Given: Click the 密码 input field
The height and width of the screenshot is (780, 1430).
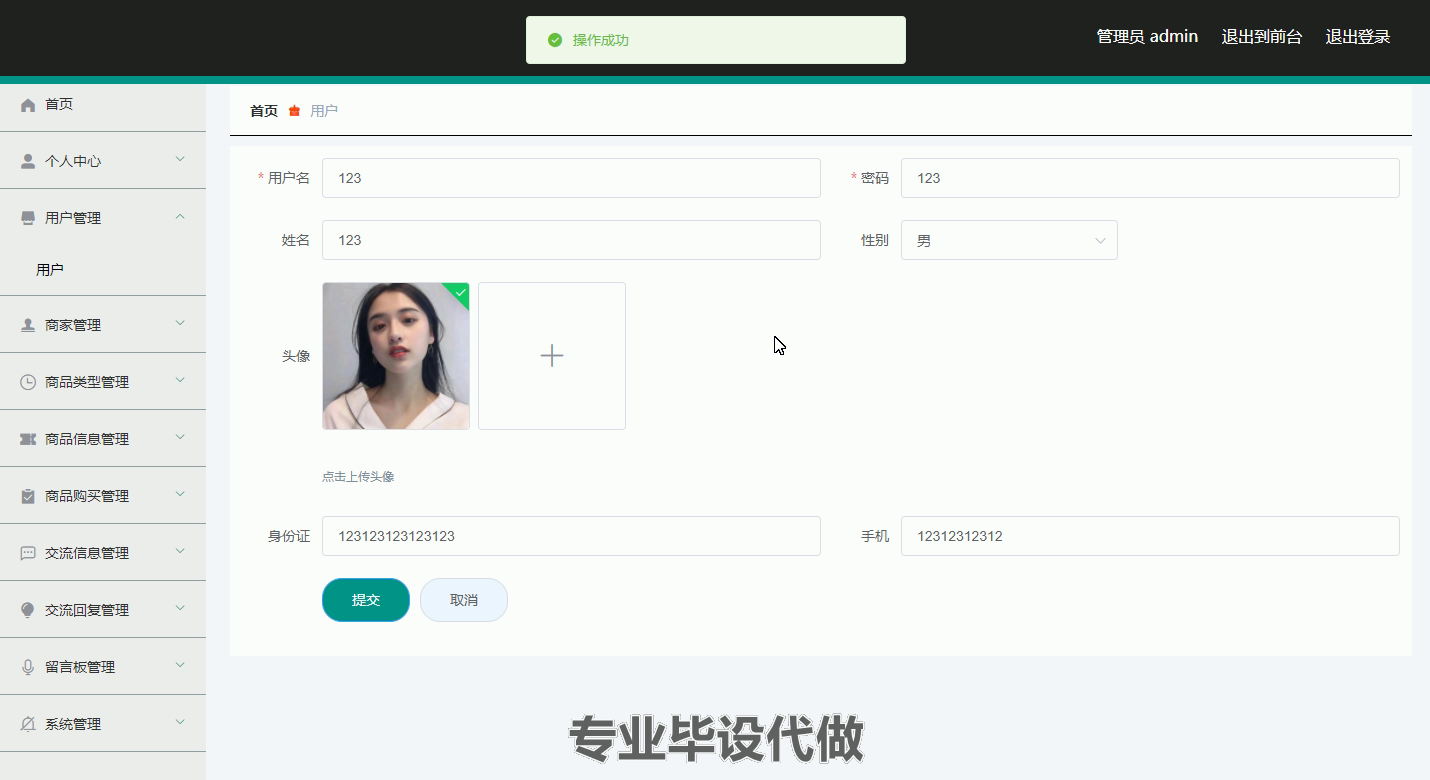Looking at the screenshot, I should [1150, 178].
